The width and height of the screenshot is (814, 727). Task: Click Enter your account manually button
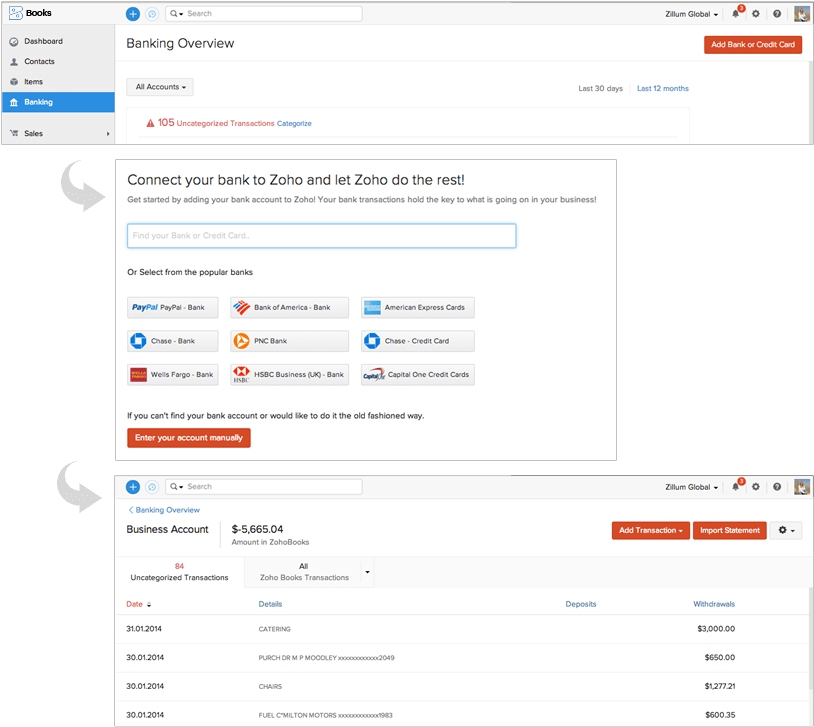[x=189, y=438]
